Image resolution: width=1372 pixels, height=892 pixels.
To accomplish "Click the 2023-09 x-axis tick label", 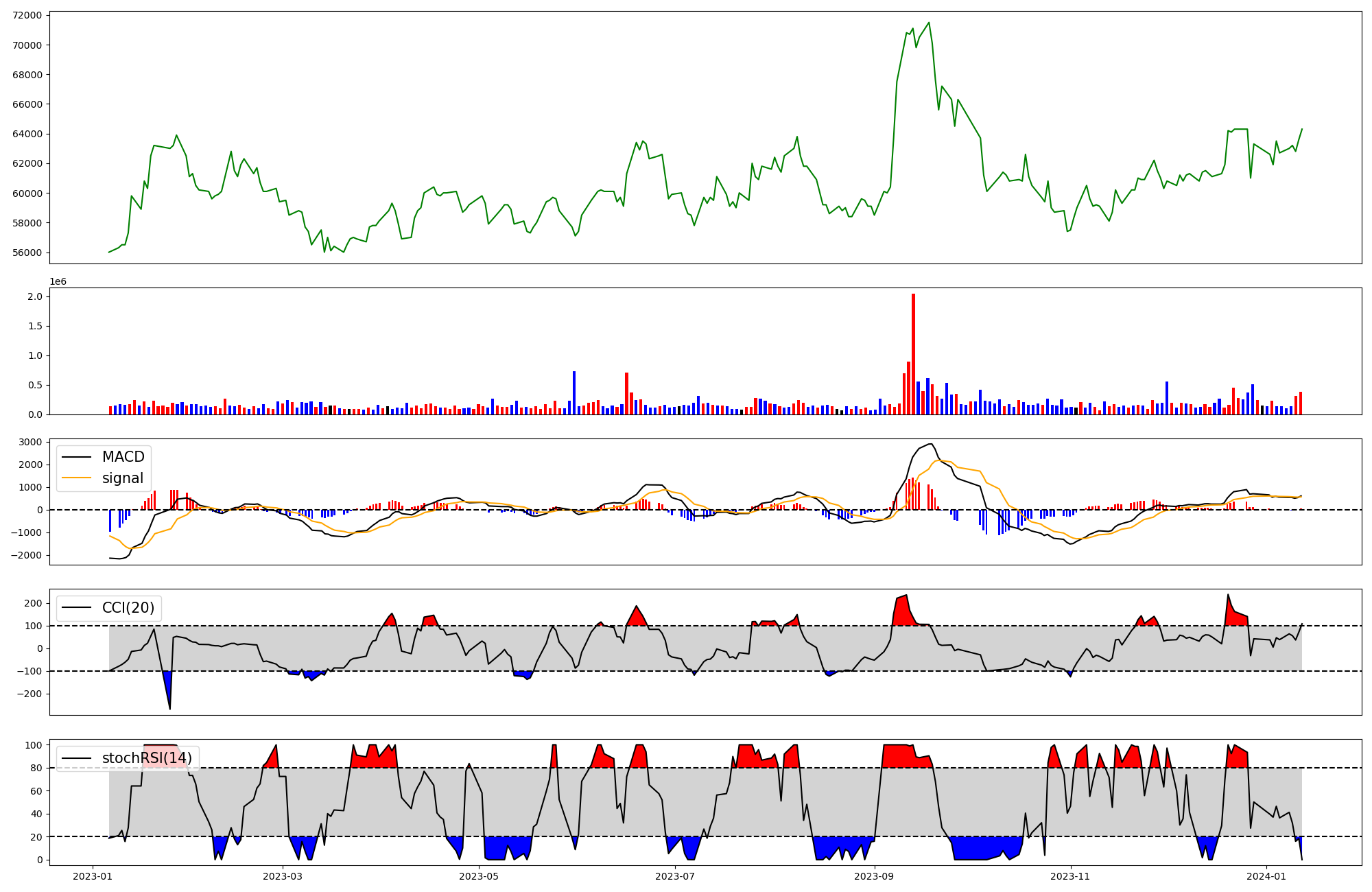I will pos(875,876).
